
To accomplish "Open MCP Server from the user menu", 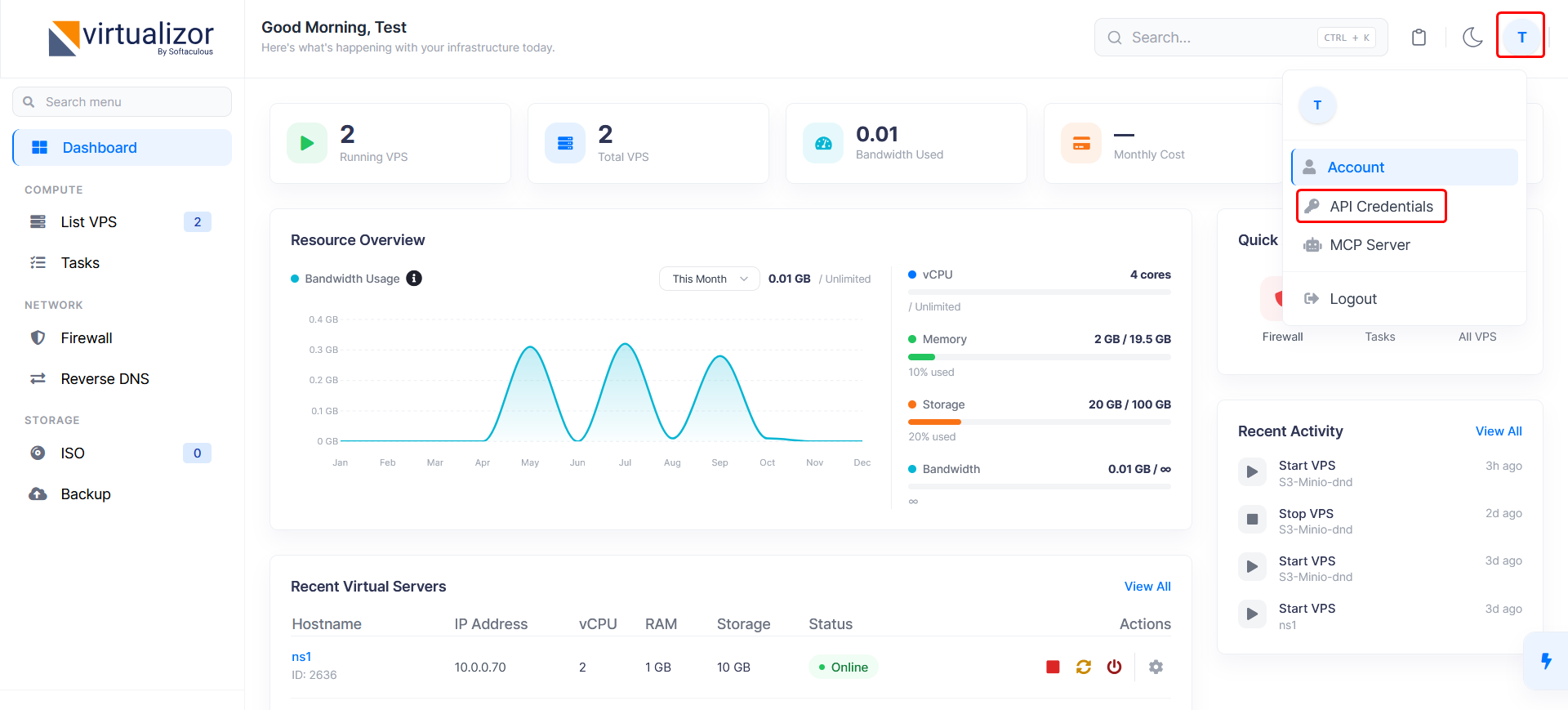I will click(x=1405, y=245).
